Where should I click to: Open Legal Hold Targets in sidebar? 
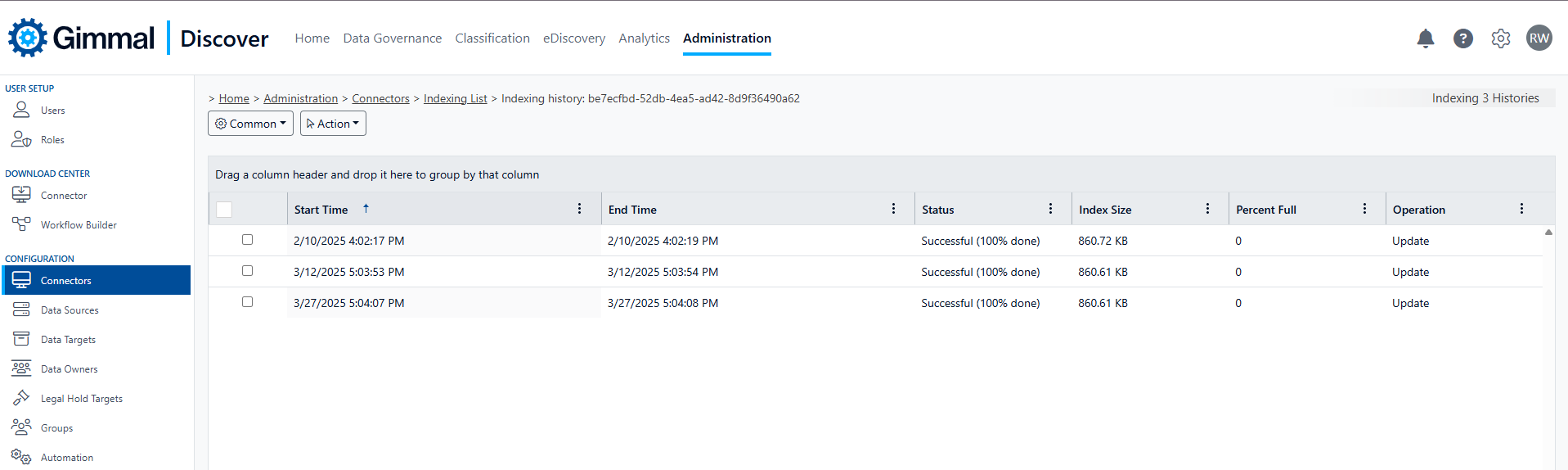pos(81,399)
